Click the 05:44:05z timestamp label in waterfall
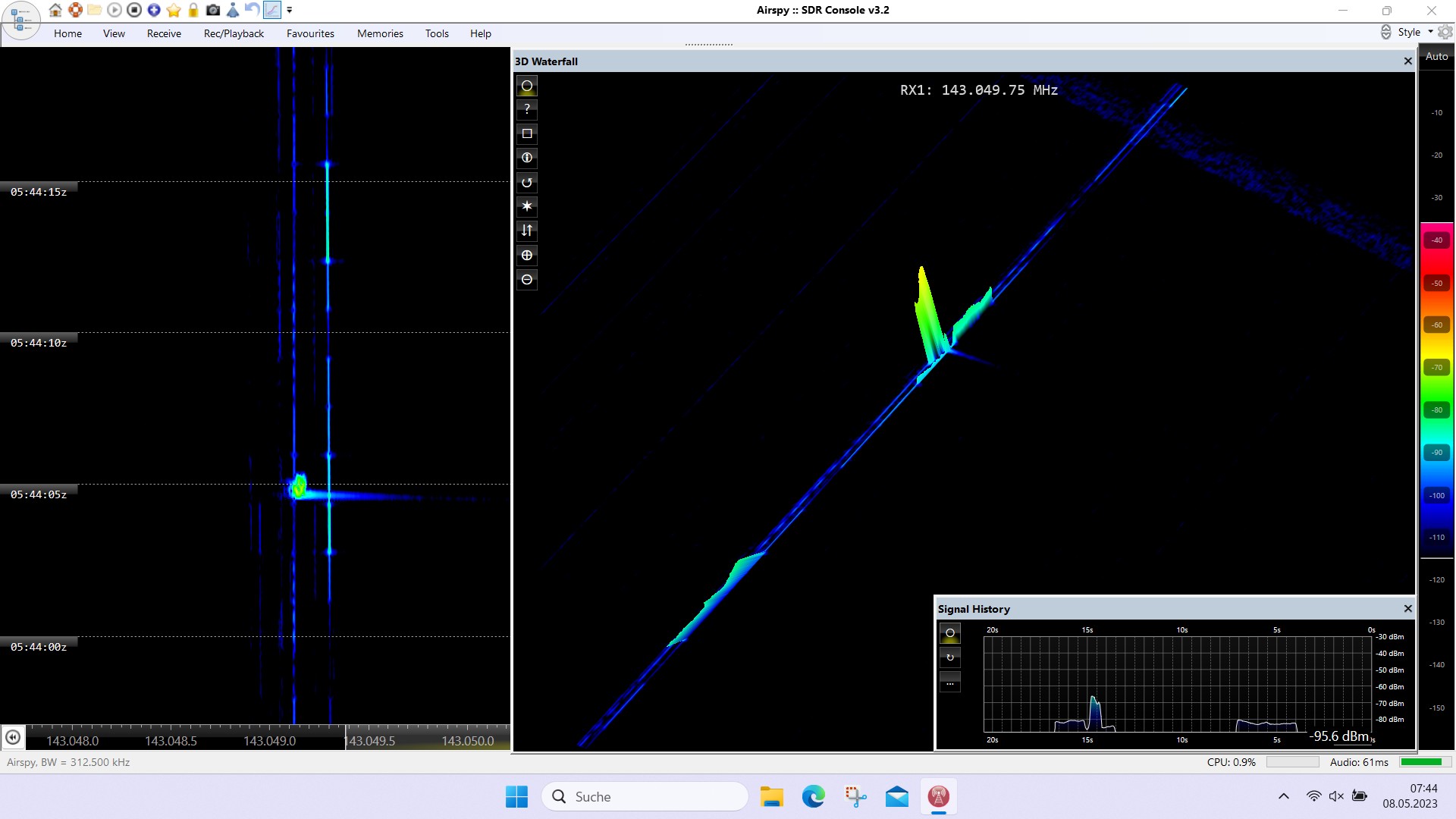The image size is (1456, 819). (x=39, y=494)
